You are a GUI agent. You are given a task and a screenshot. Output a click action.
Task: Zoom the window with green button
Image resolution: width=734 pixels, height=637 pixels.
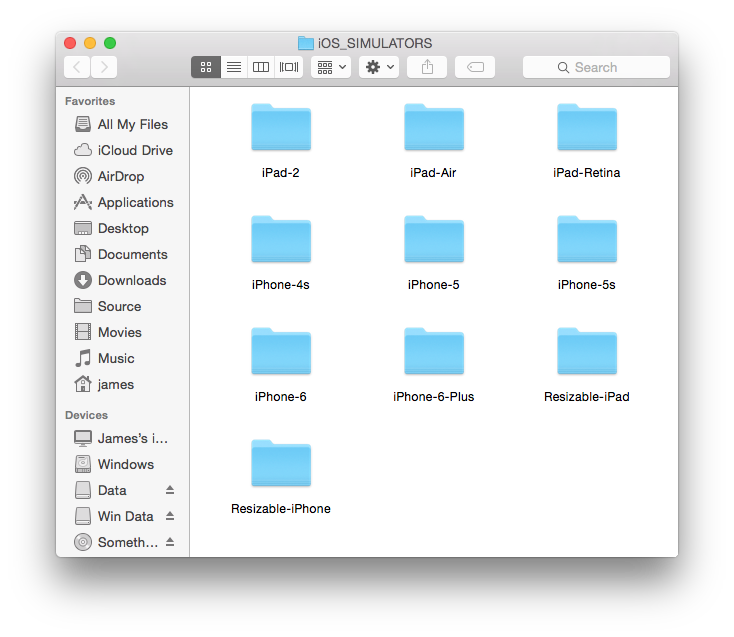(x=110, y=43)
